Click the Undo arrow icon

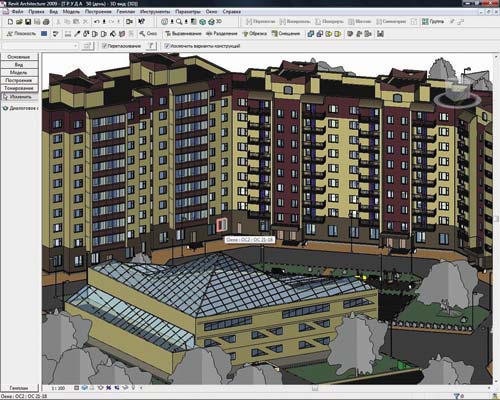[97, 22]
